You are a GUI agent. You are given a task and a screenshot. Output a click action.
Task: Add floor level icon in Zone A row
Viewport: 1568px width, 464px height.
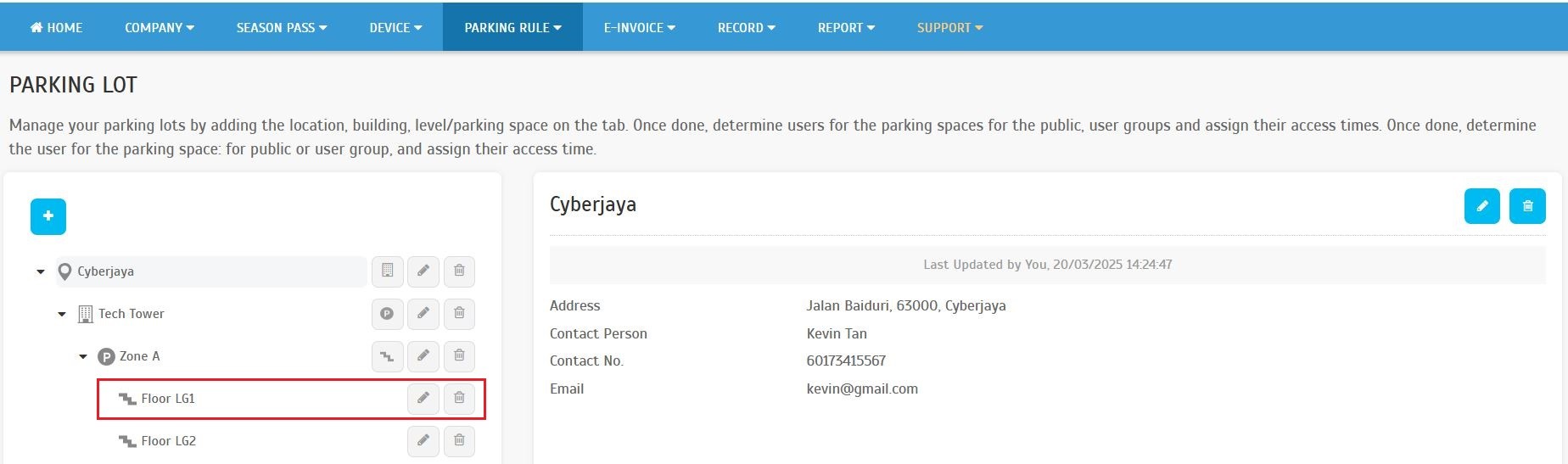coord(387,356)
